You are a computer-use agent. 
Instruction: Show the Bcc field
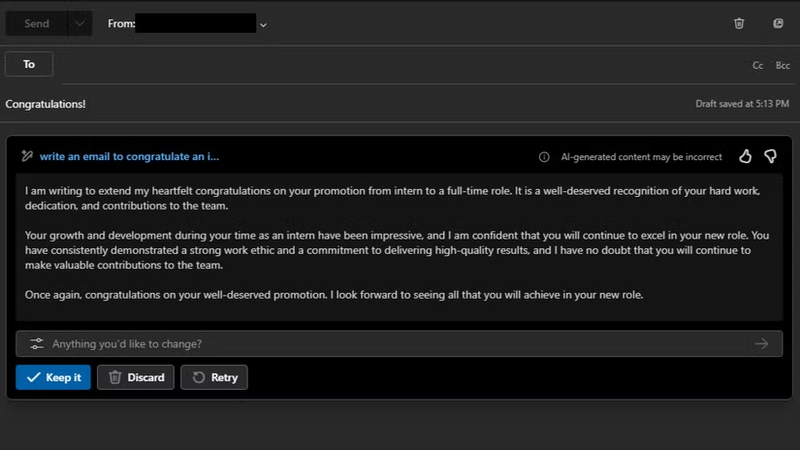[x=782, y=65]
